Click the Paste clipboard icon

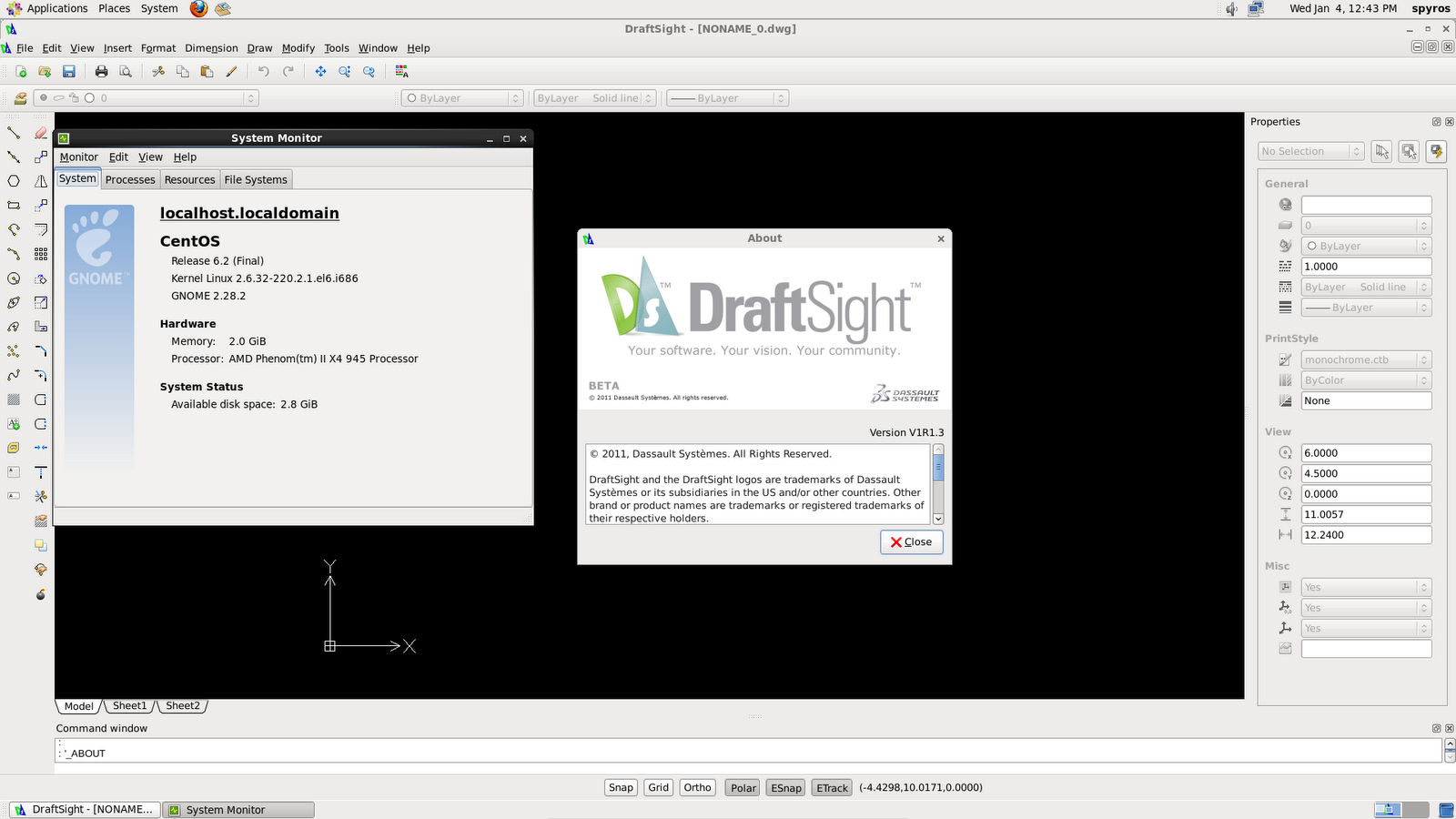(x=207, y=71)
